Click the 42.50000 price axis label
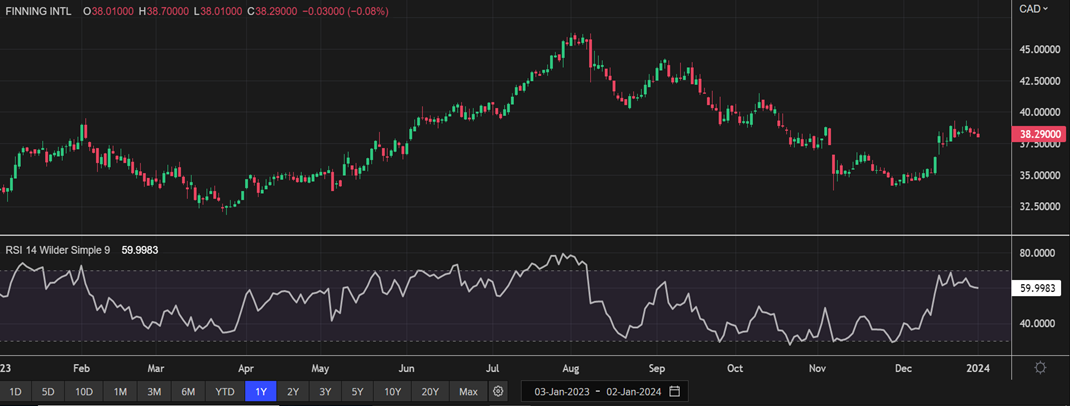The height and width of the screenshot is (406, 1070). [x=1039, y=81]
